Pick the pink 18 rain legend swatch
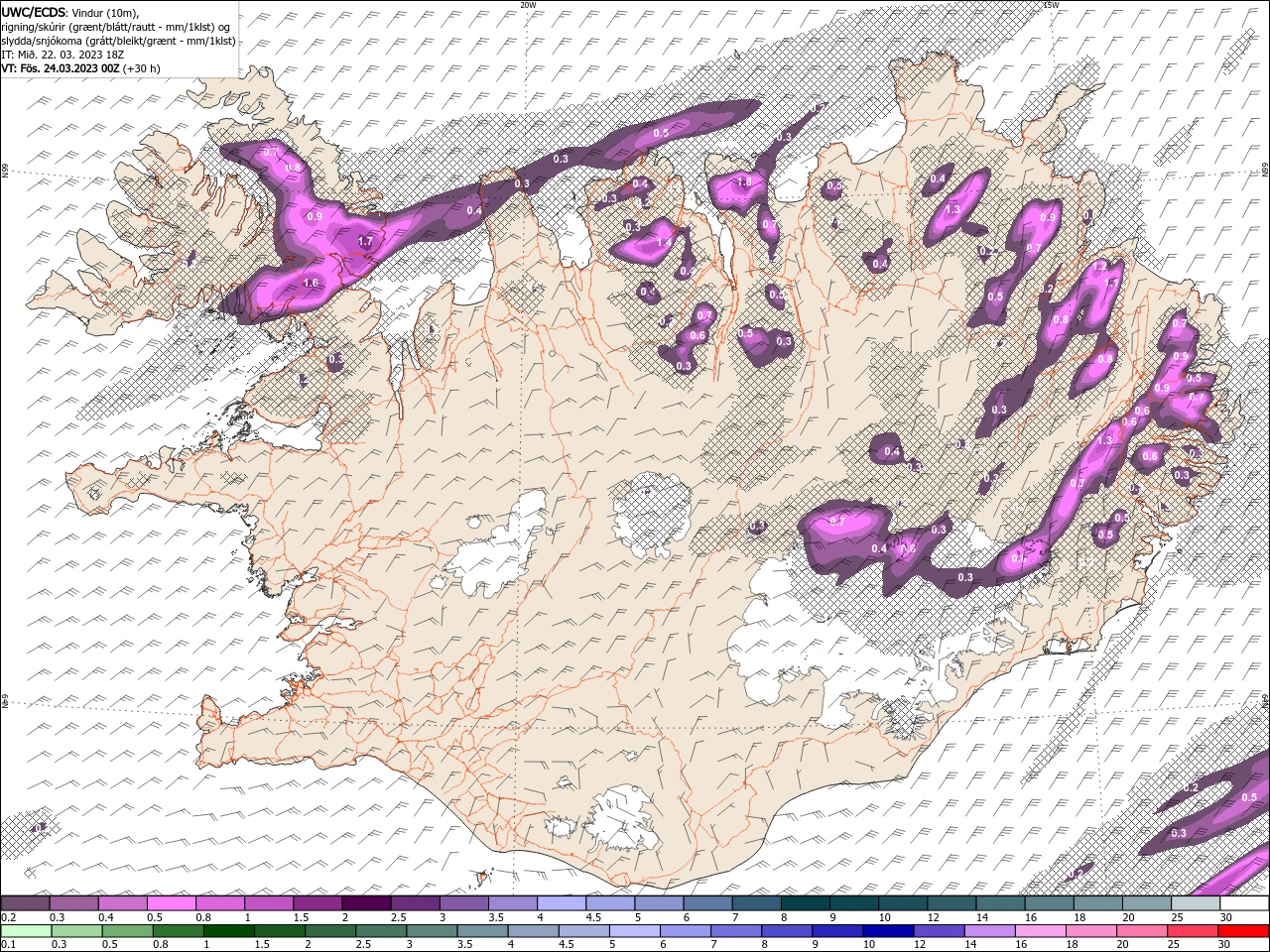This screenshot has width=1270, height=952. [x=1092, y=931]
